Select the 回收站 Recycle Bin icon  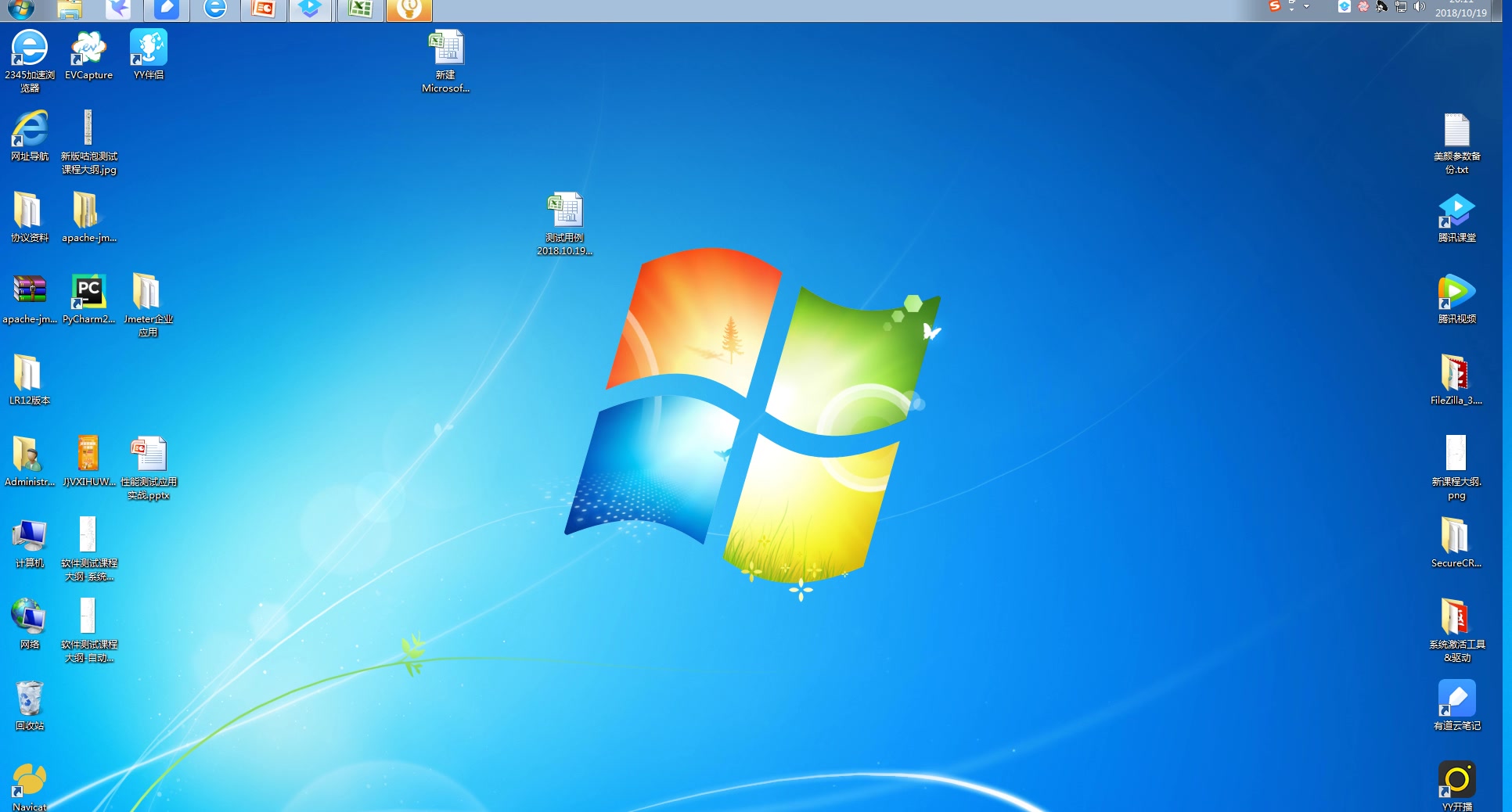[x=30, y=706]
